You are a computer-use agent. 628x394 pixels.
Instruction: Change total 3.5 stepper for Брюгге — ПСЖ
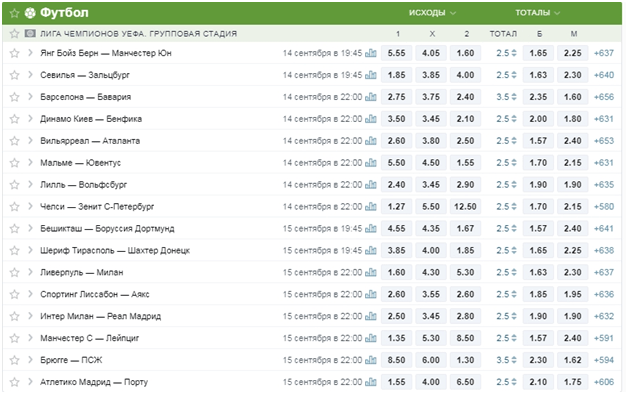[x=514, y=360]
